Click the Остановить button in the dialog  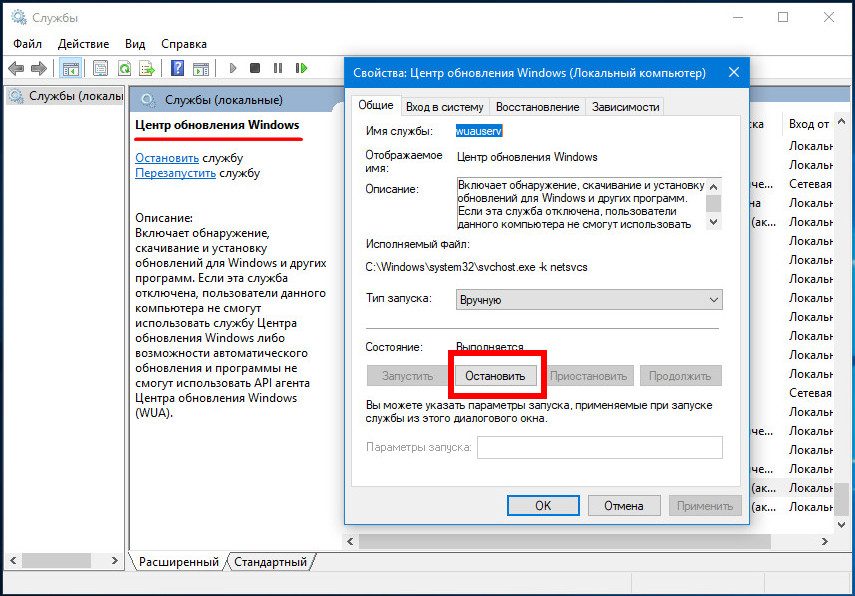tap(495, 376)
